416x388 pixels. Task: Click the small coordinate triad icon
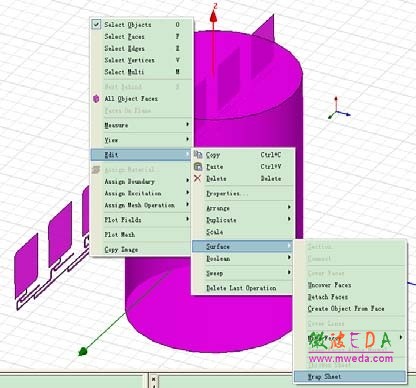(x=338, y=109)
